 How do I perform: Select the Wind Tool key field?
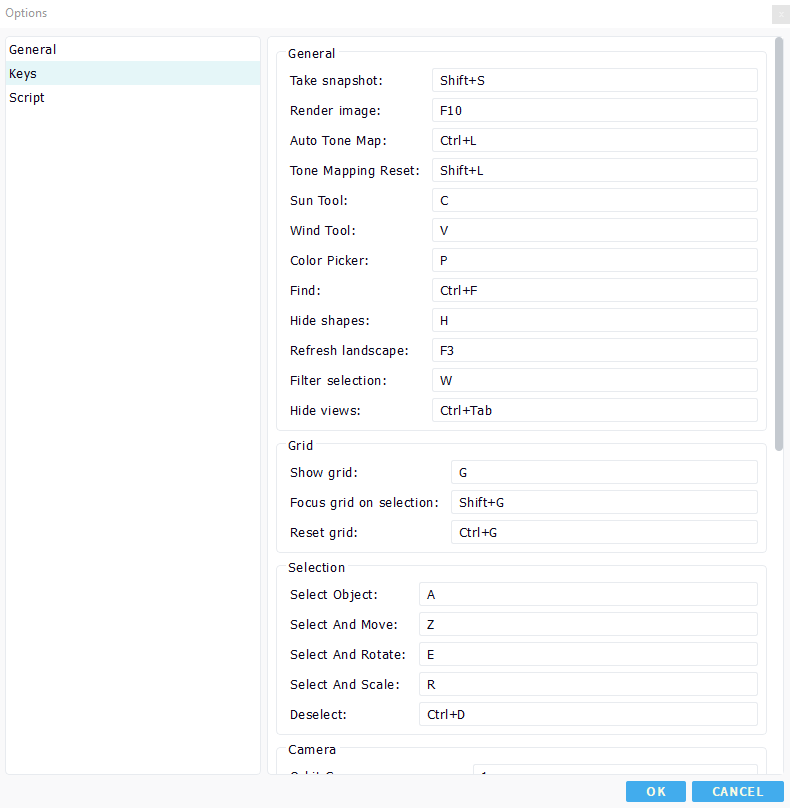594,231
